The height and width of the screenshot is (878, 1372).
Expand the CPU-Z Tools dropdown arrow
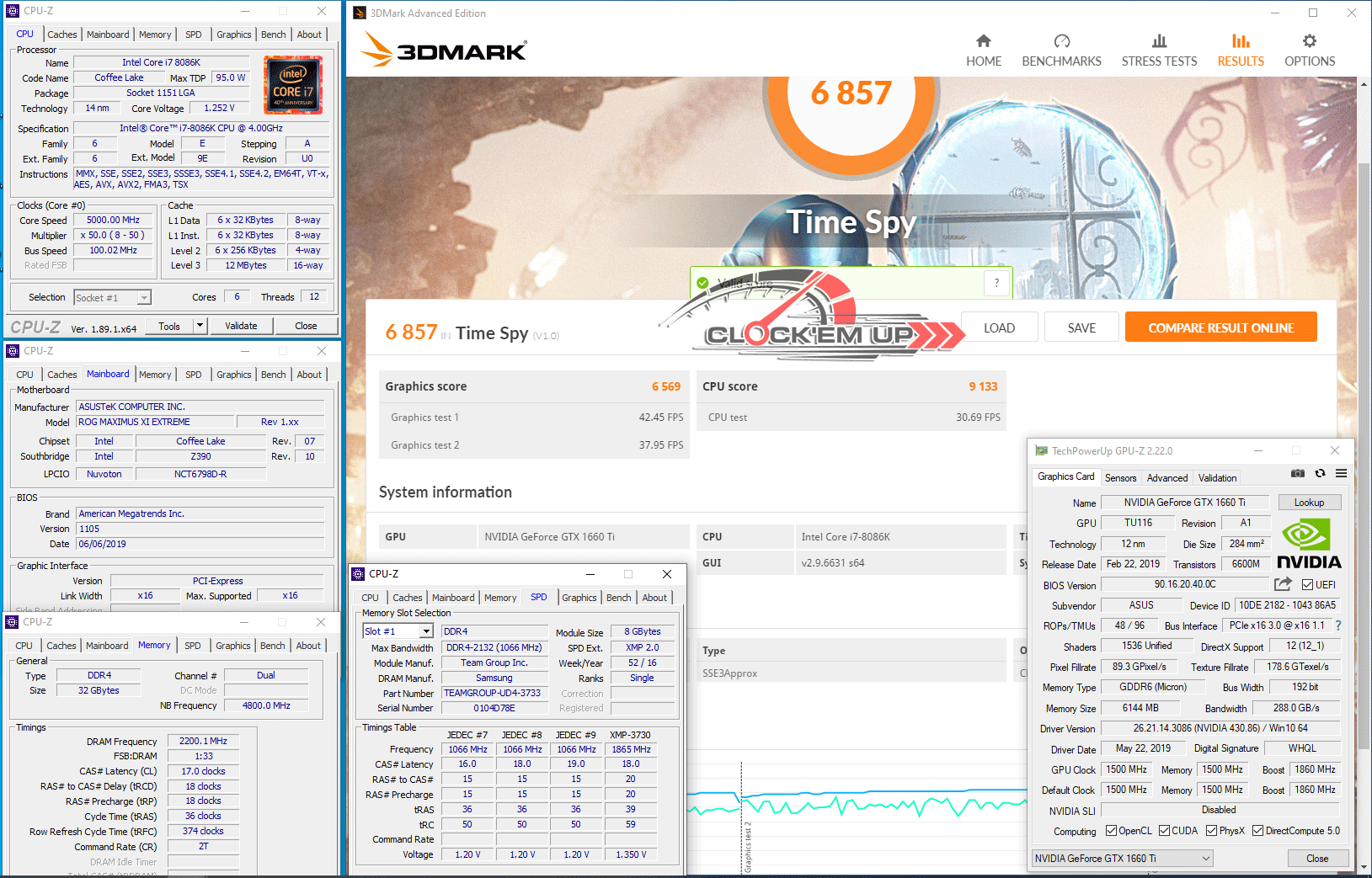coord(200,326)
